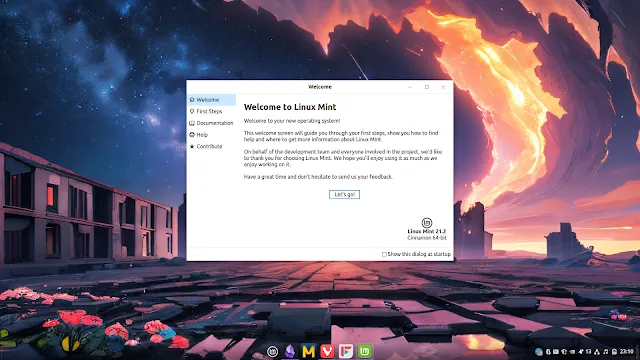This screenshot has width=640, height=360.
Task: Click the Contribute star icon
Action: [192, 146]
